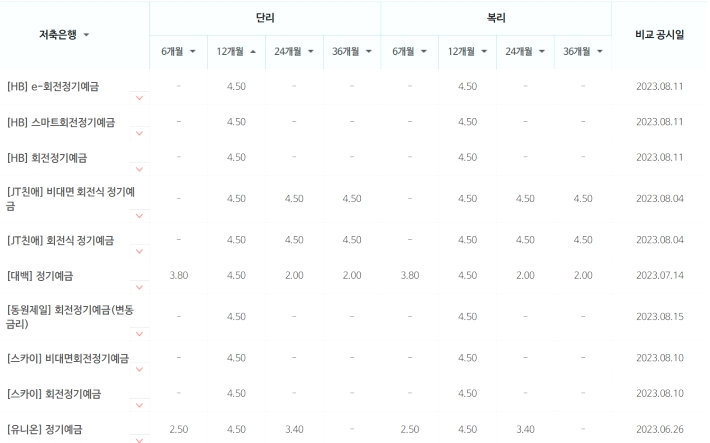Expand details for [스카이] 비대면회전정기예금 row
The image size is (710, 443).
point(139,369)
